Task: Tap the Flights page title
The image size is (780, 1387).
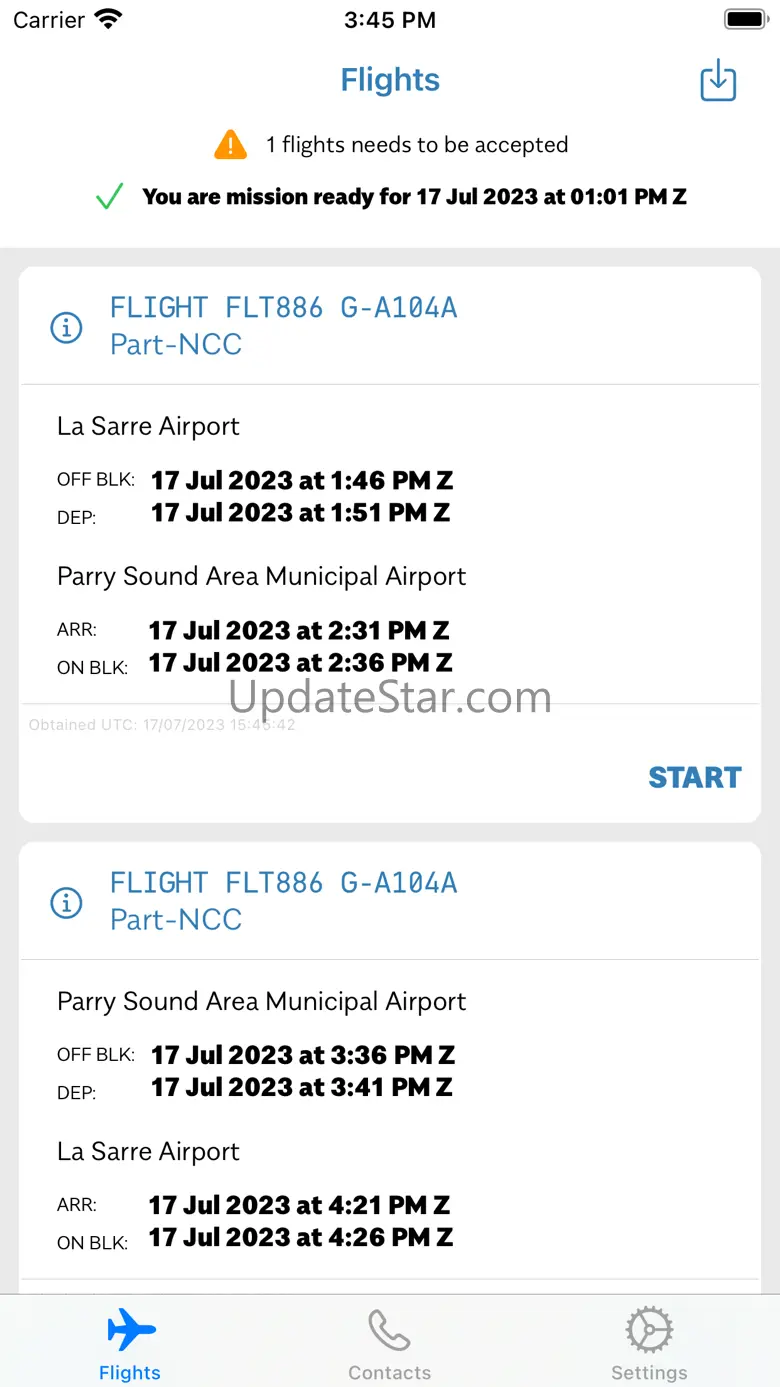Action: 390,80
